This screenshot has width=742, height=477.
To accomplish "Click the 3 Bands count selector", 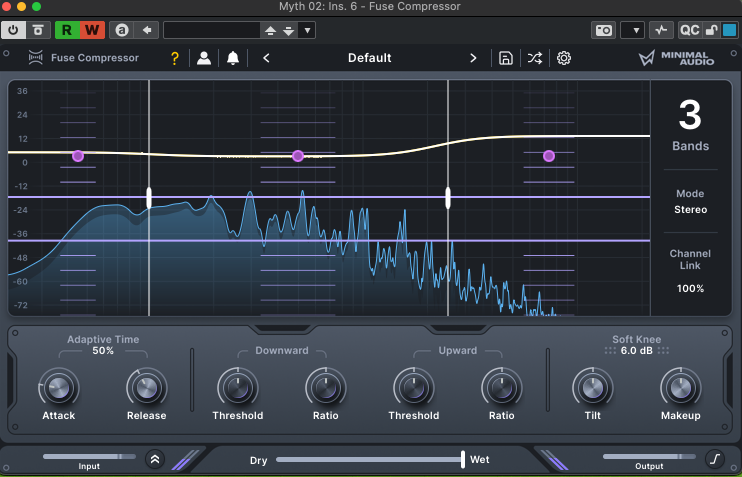I will (690, 125).
